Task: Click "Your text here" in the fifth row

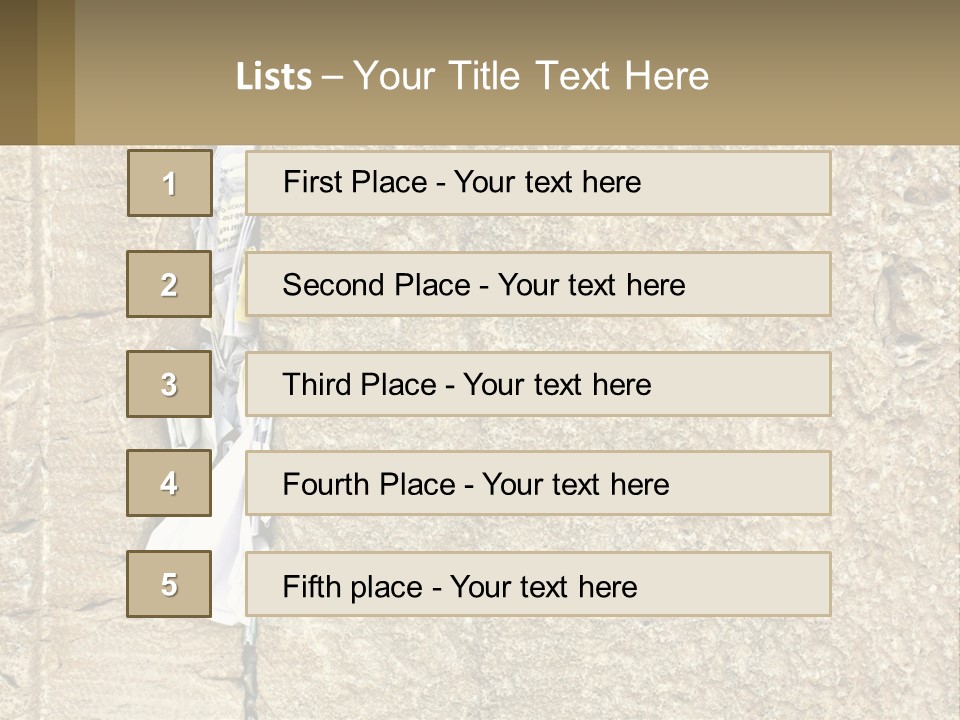Action: coord(543,586)
